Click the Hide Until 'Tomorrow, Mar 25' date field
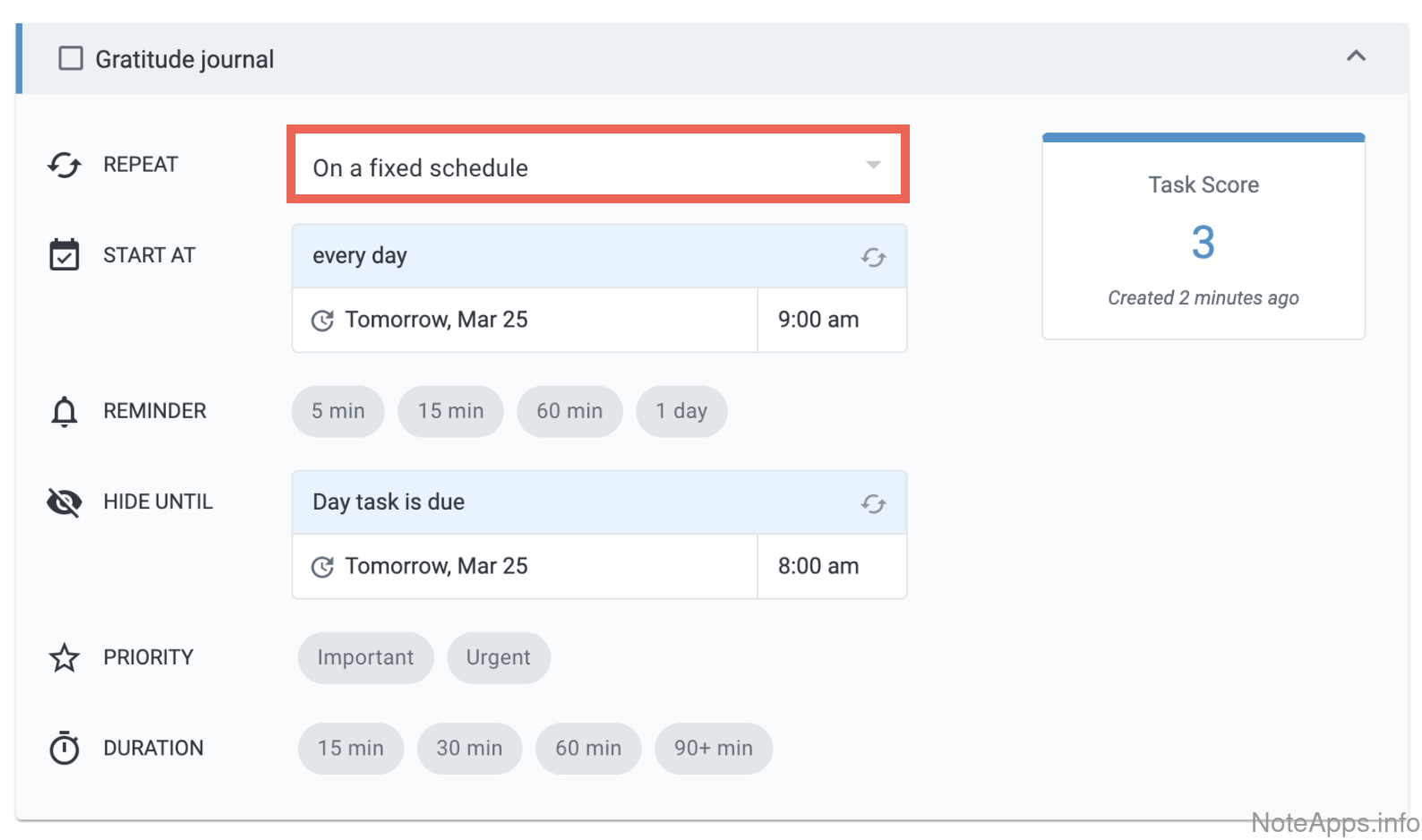 coord(525,567)
